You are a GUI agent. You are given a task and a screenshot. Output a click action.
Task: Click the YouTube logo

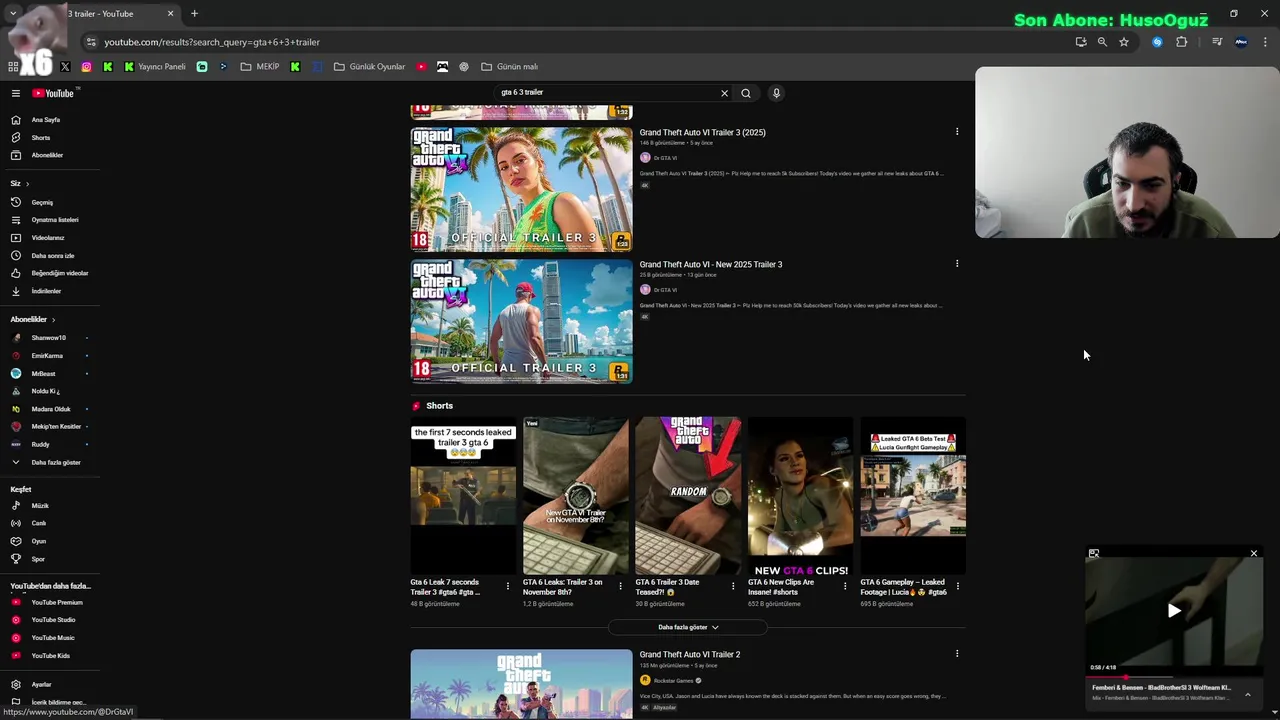pyautogui.click(x=53, y=93)
